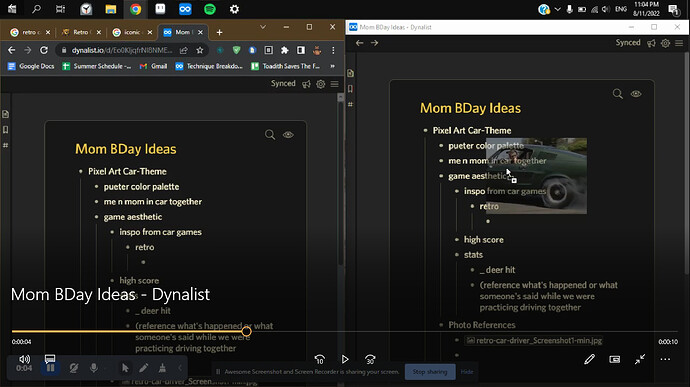Collapse the game aesthetic bullet in Chrome window
Image resolution: width=690 pixels, height=387 pixels.
[96, 217]
